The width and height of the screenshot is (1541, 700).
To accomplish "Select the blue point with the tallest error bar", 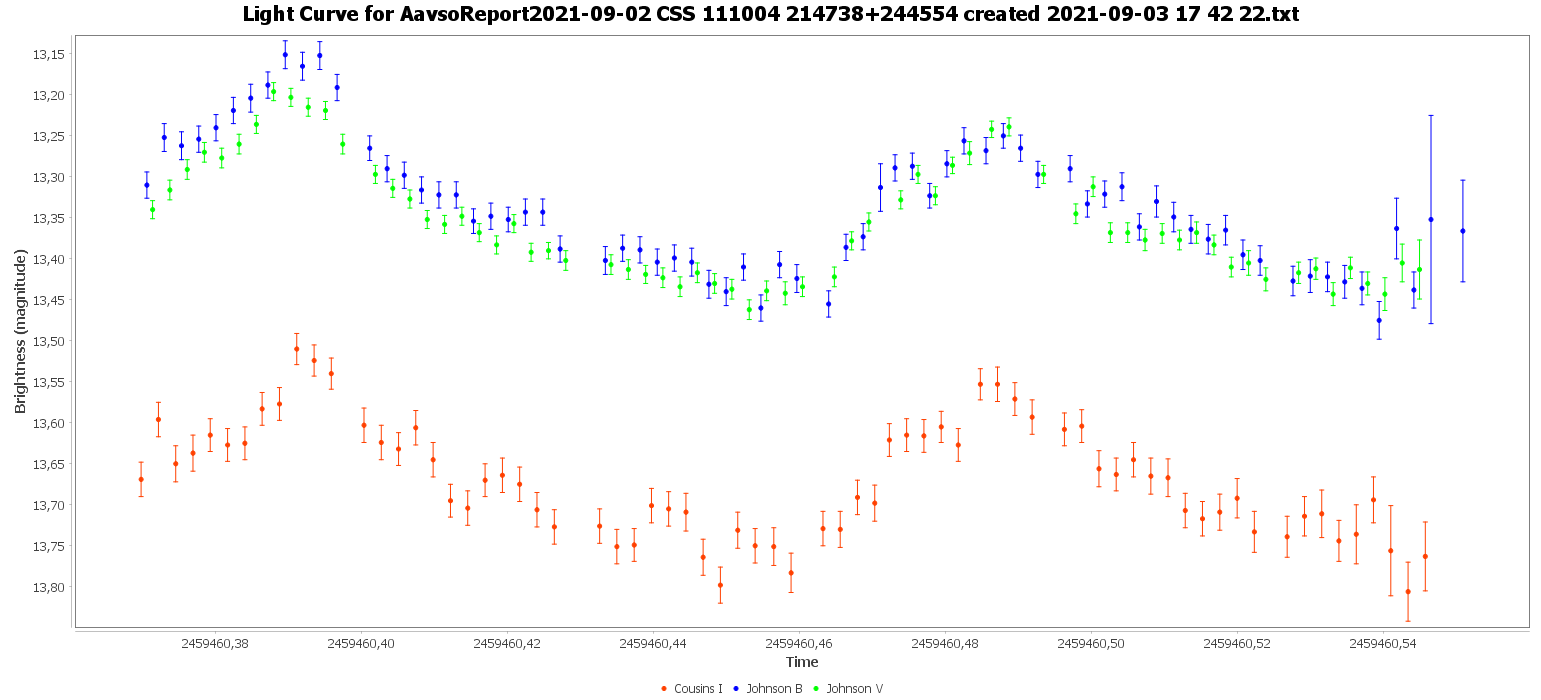I will click(1430, 219).
